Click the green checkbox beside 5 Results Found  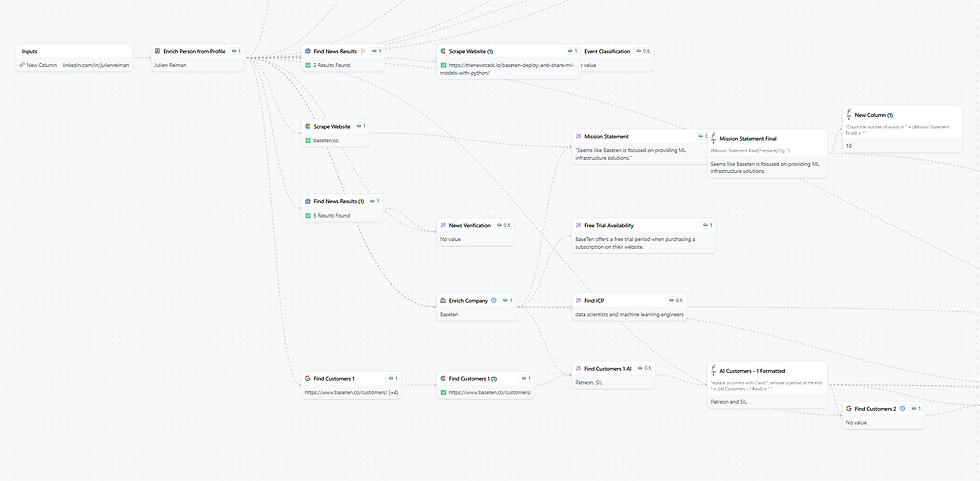[x=308, y=216]
